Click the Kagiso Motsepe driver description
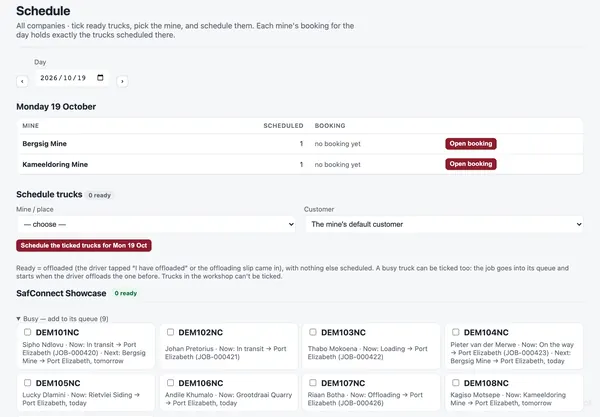 point(508,399)
